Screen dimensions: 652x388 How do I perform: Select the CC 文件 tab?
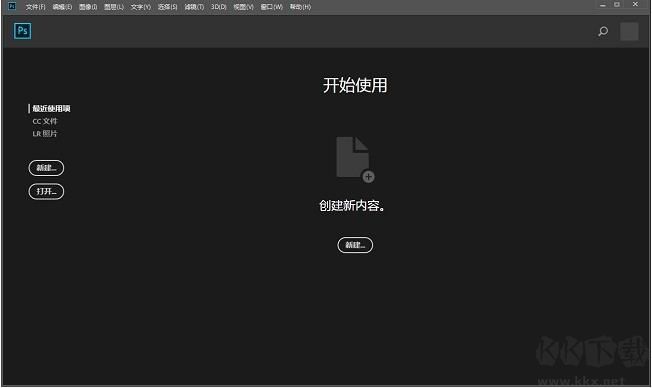click(45, 121)
